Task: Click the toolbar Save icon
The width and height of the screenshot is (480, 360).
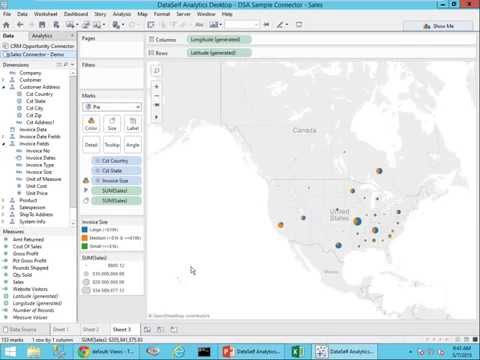Action: click(x=42, y=25)
